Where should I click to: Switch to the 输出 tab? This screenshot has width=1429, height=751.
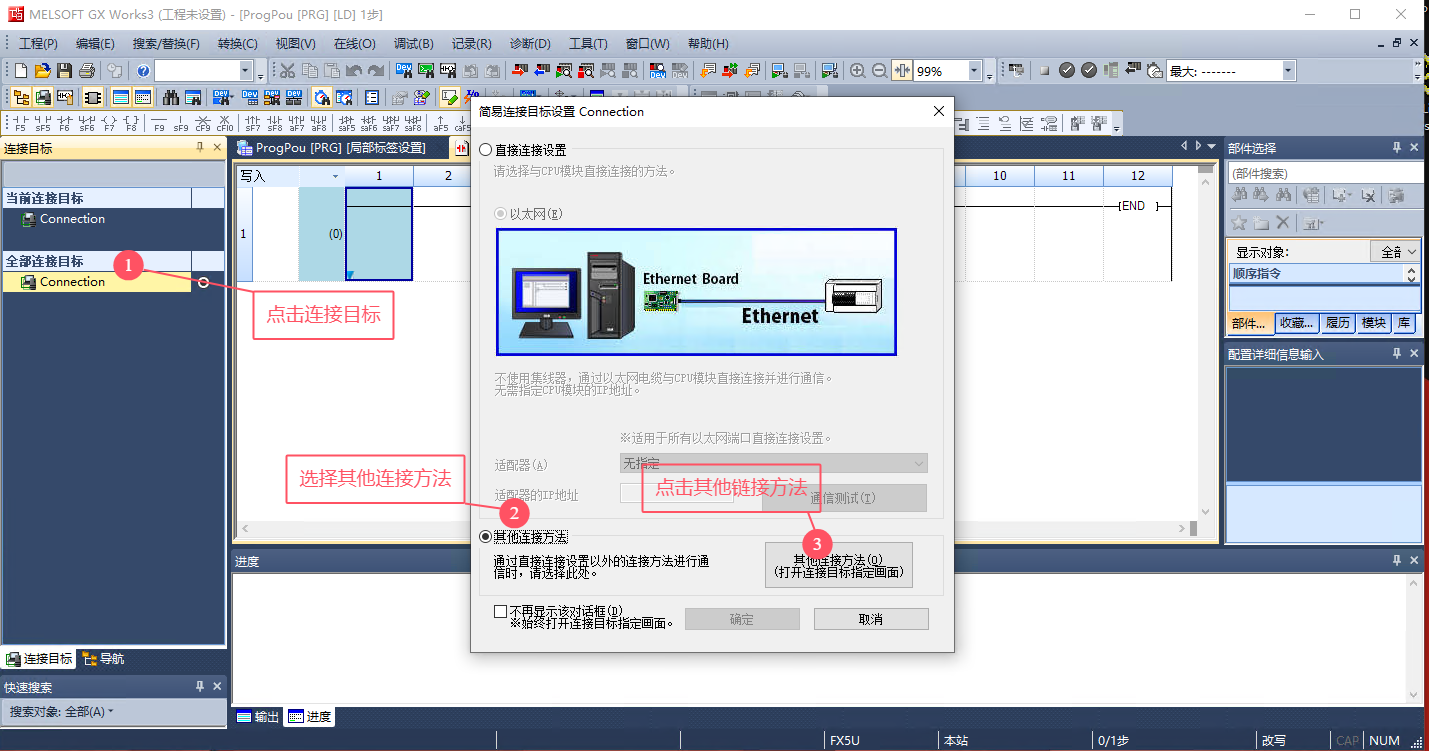(258, 717)
